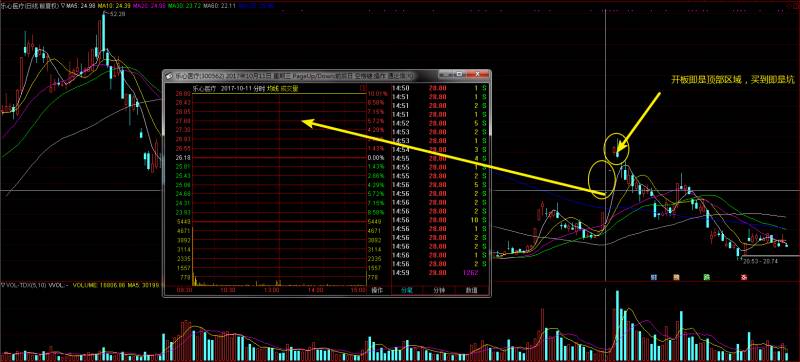The width and height of the screenshot is (800, 362).
Task: Click the red 急 event marker
Action: coord(743,277)
